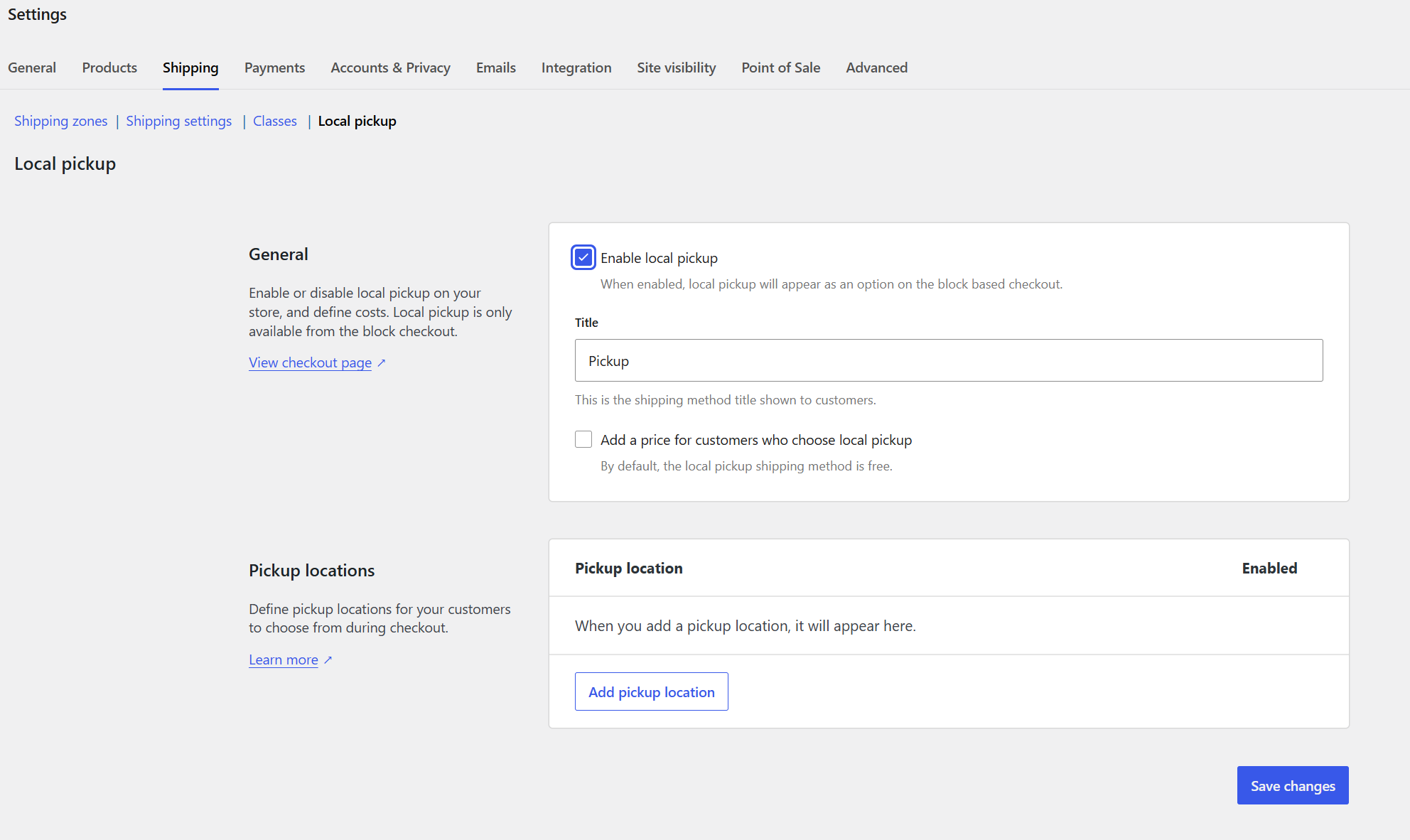Open the Learn more link
Screen dimensions: 1410x840
[x=284, y=659]
